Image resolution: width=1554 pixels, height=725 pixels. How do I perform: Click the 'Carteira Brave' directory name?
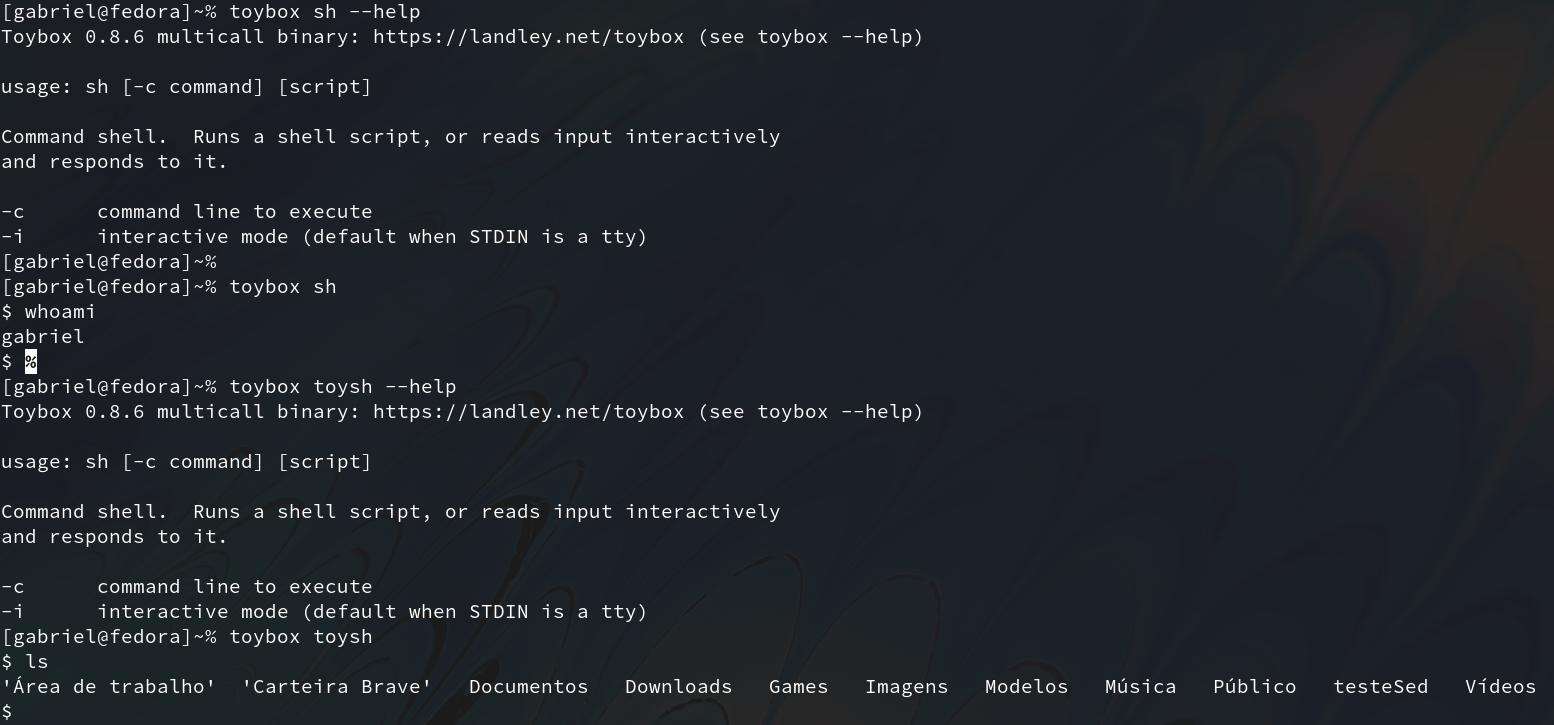(337, 686)
